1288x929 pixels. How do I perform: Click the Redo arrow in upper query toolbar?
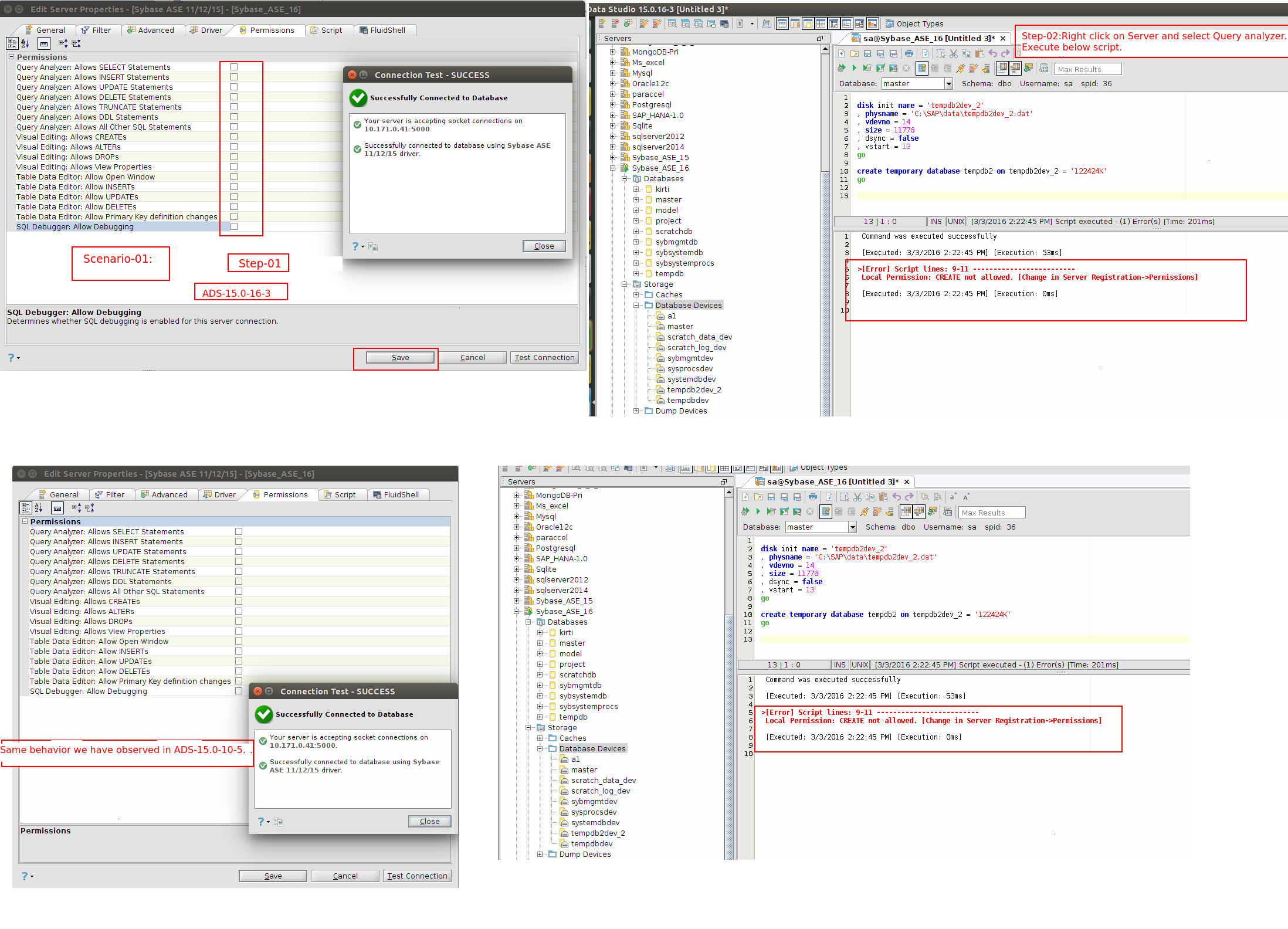(x=1005, y=53)
